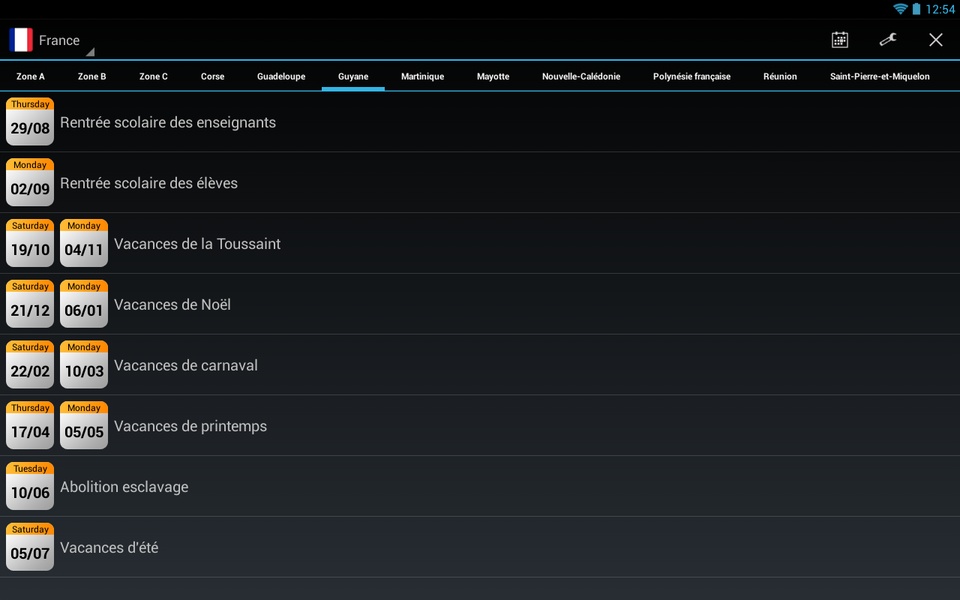Open the Abolition esclavage entry
The height and width of the screenshot is (600, 960).
point(480,486)
